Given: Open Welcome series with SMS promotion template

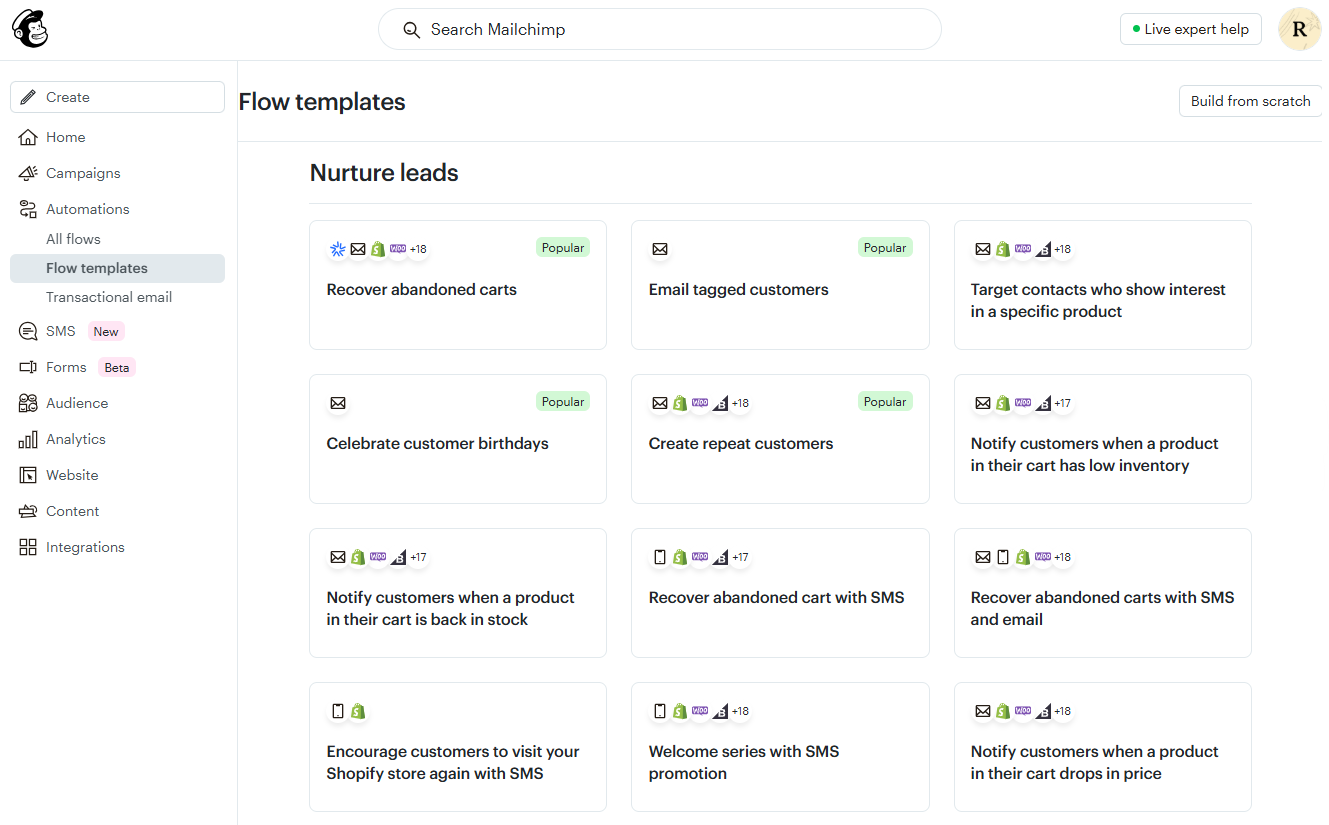Looking at the screenshot, I should point(780,747).
